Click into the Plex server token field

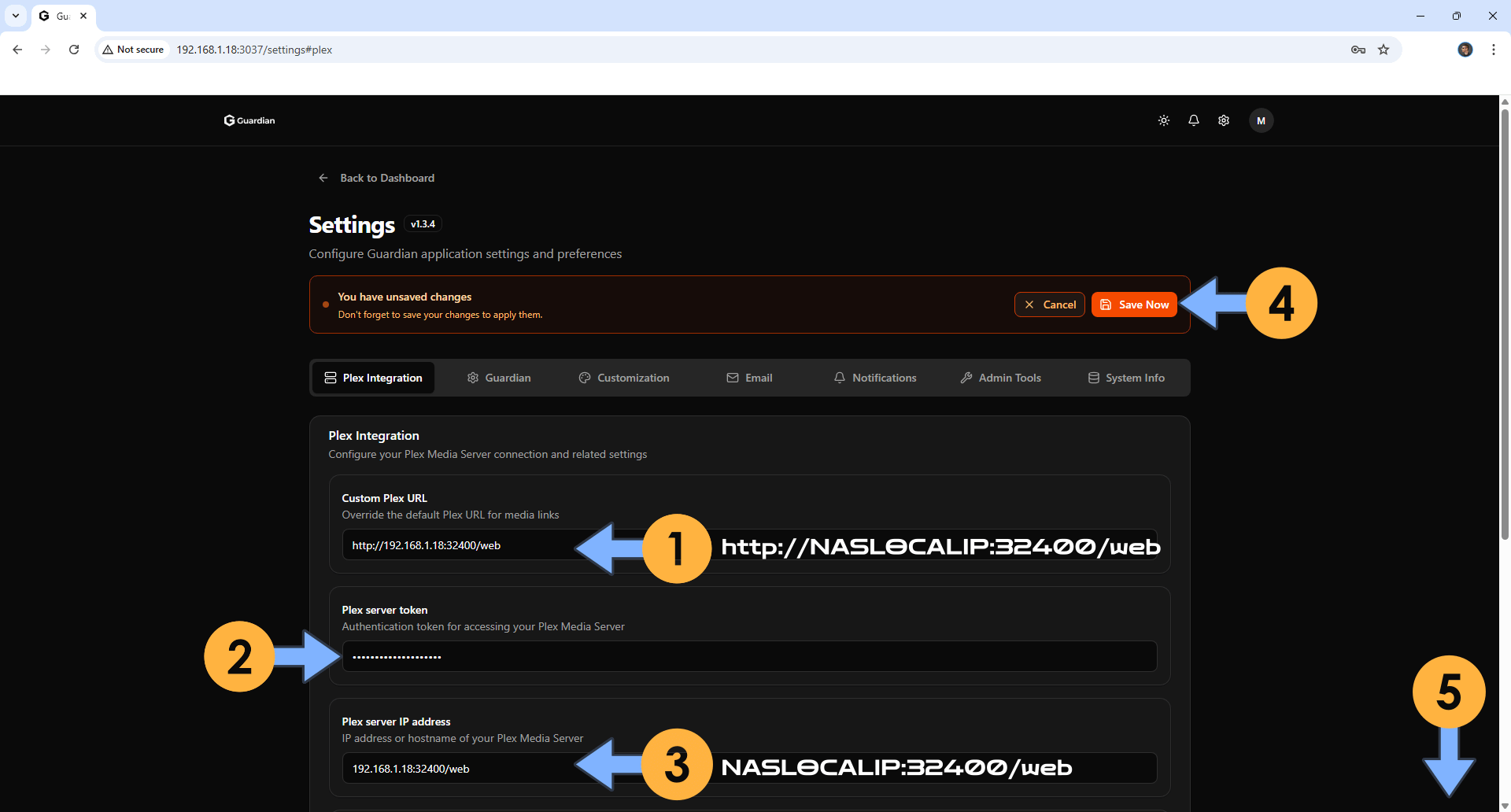[x=748, y=656]
